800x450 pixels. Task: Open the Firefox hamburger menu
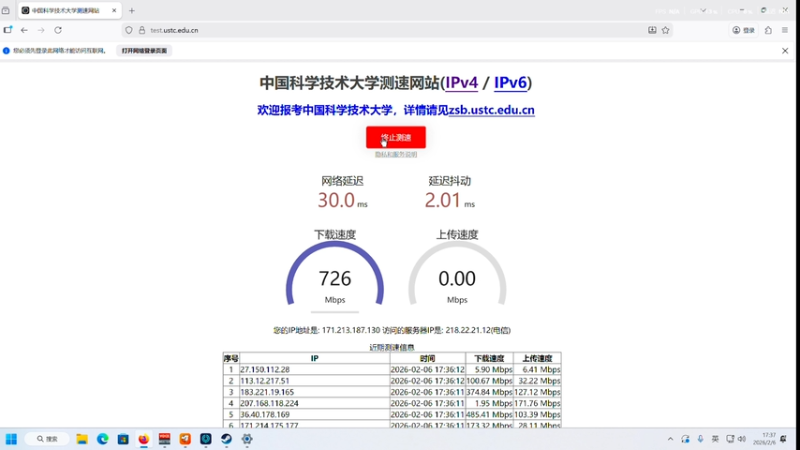[785, 30]
